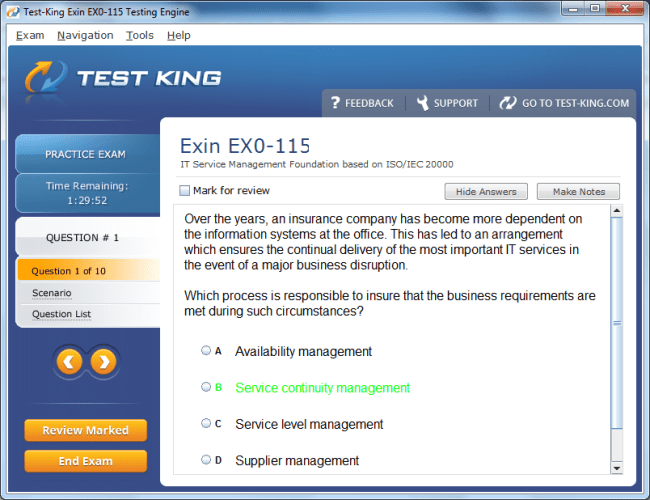
Task: Click the TEST KING brand text
Action: click(149, 78)
